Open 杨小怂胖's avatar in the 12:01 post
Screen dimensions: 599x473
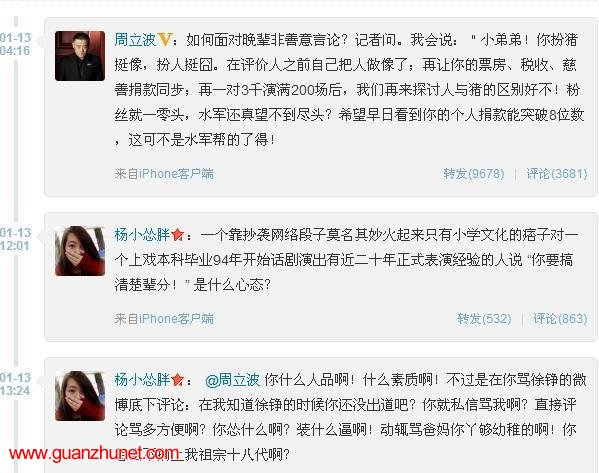tap(80, 251)
